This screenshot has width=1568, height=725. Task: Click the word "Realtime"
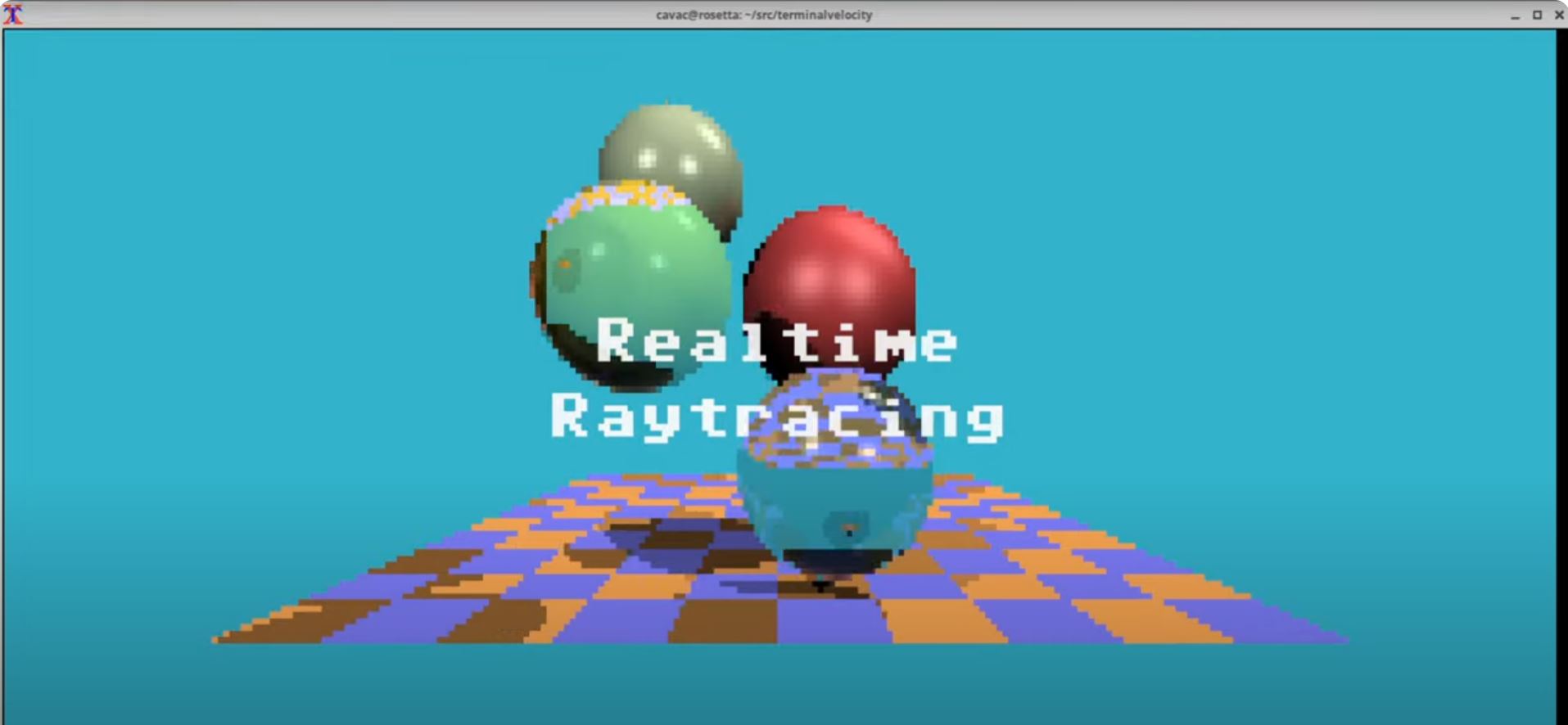pos(776,340)
